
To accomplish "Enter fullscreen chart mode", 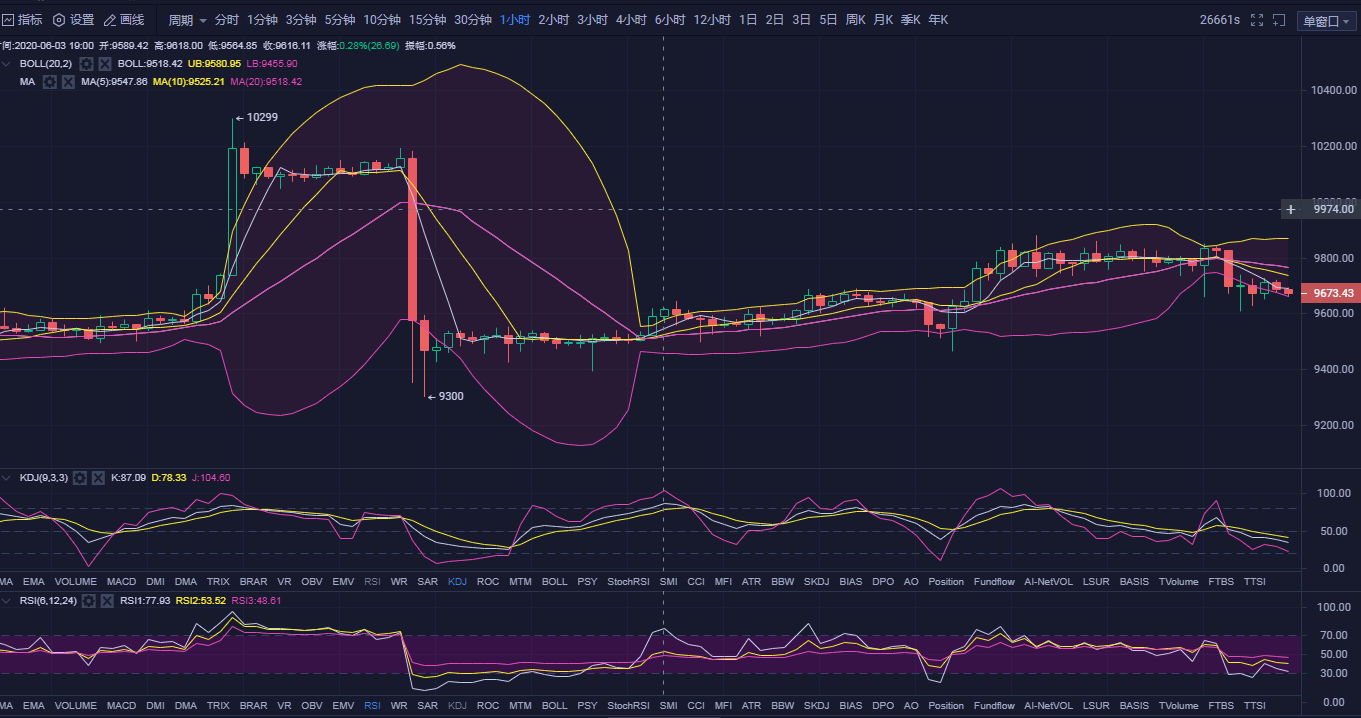I will (1258, 20).
